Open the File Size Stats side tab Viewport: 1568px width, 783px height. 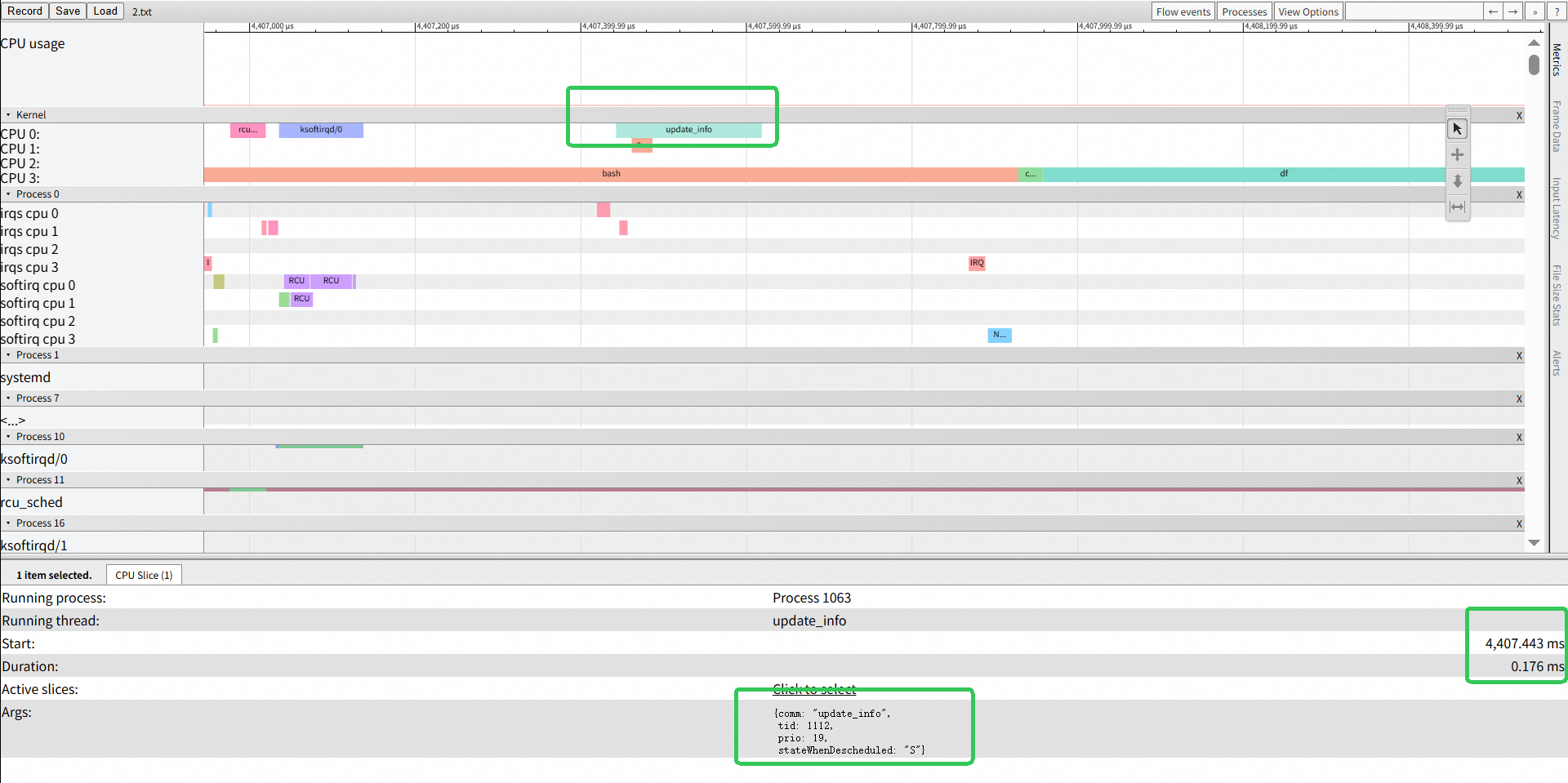click(x=1557, y=296)
